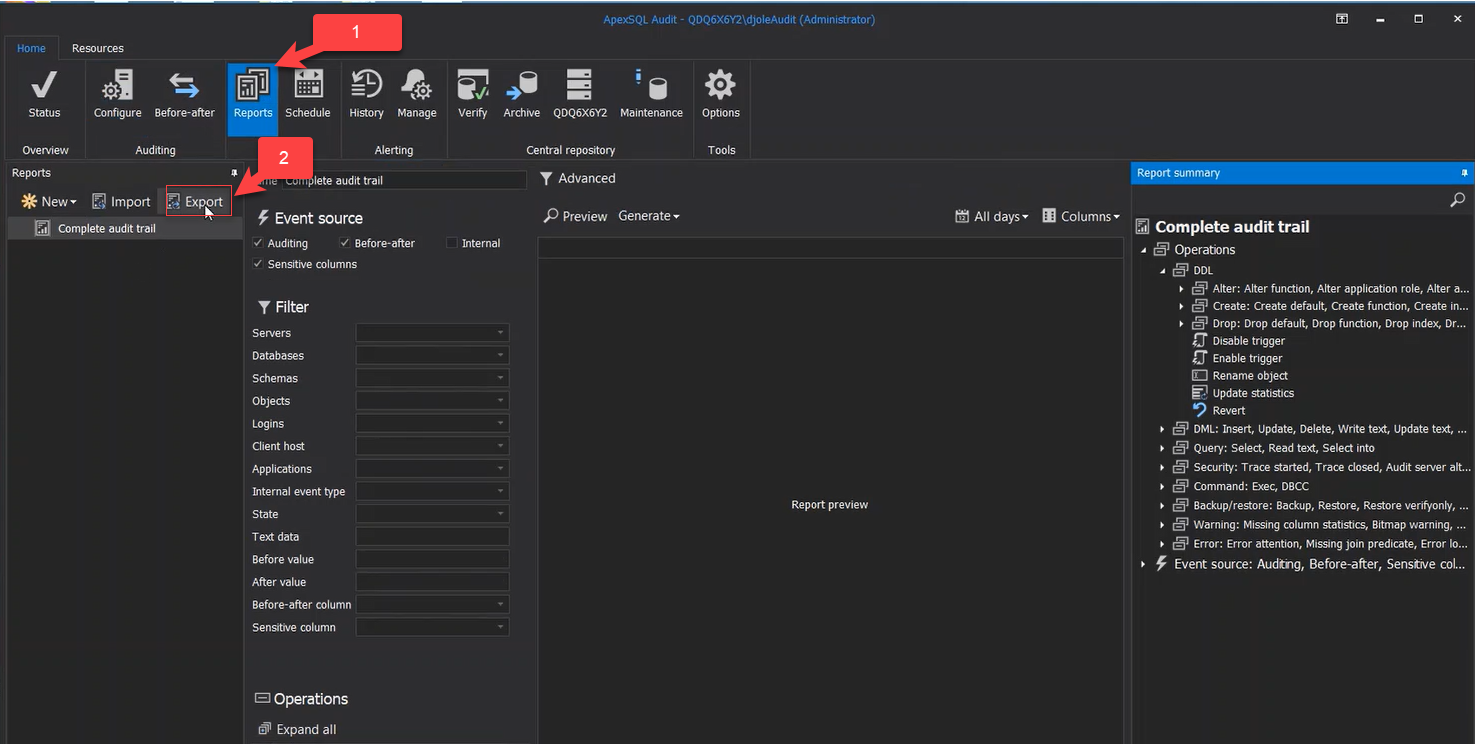Run central repository Verify
1475x745 pixels.
472,95
